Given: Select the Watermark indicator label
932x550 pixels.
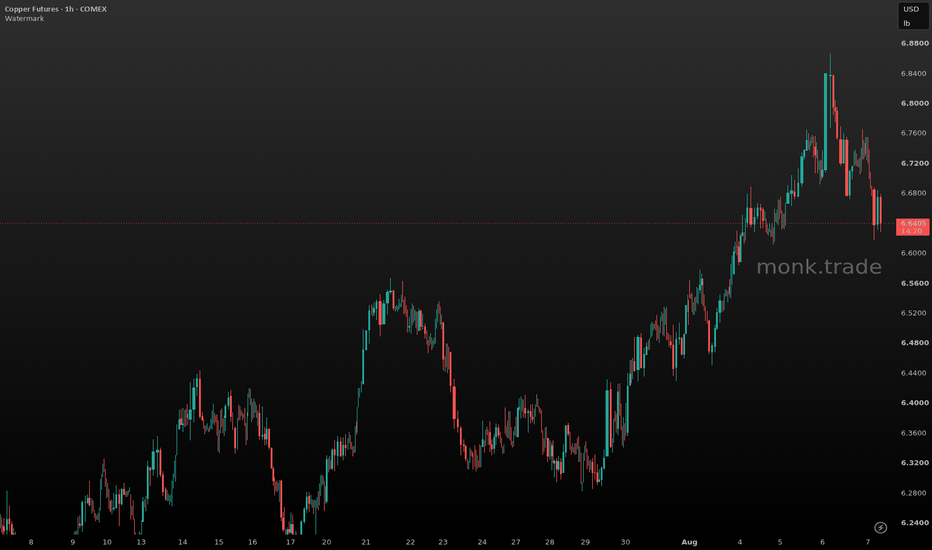Looking at the screenshot, I should (24, 18).
